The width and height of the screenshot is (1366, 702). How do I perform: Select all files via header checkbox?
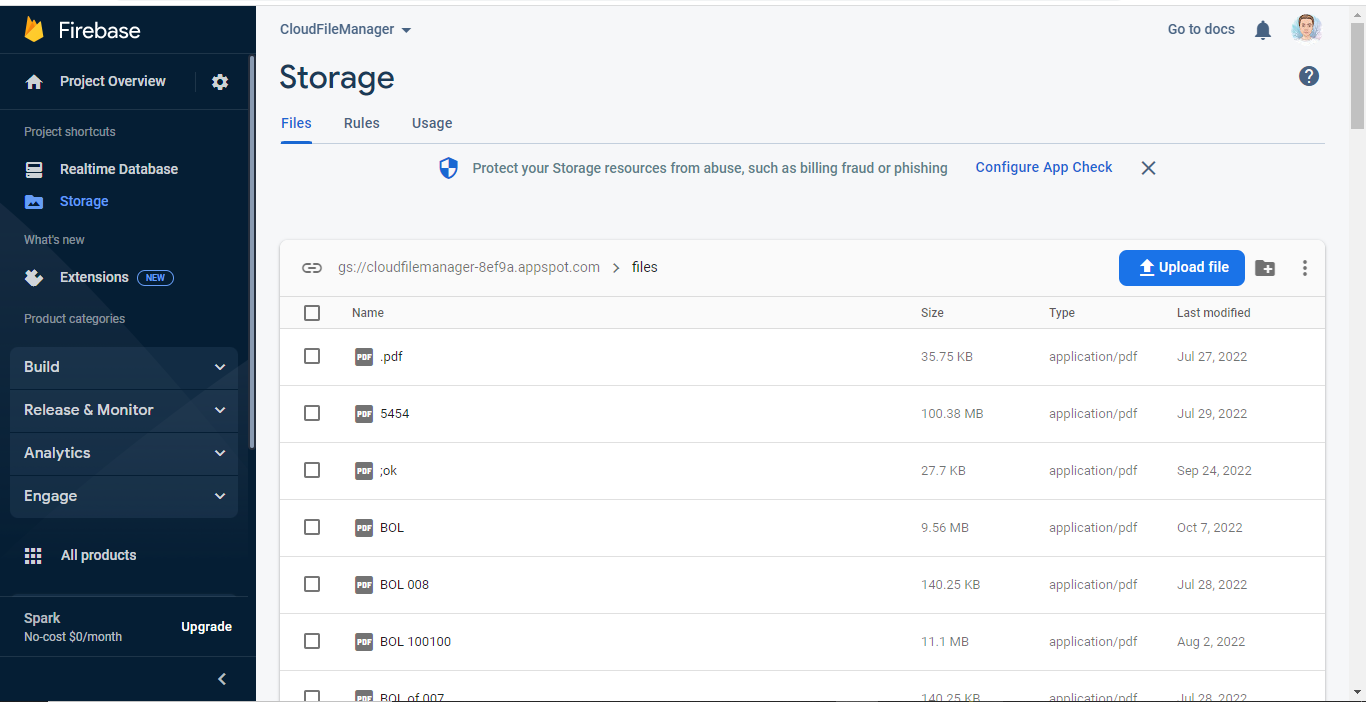312,312
